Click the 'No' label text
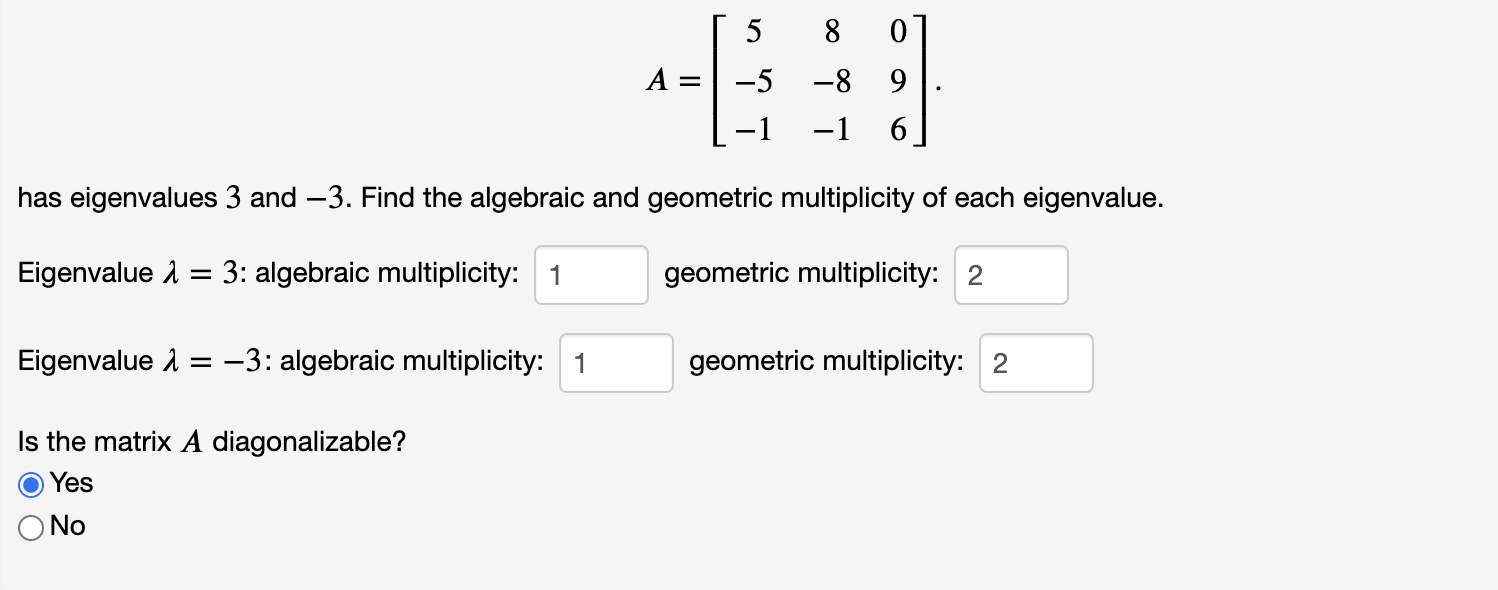Screen dimensions: 1498x590 pos(66,526)
